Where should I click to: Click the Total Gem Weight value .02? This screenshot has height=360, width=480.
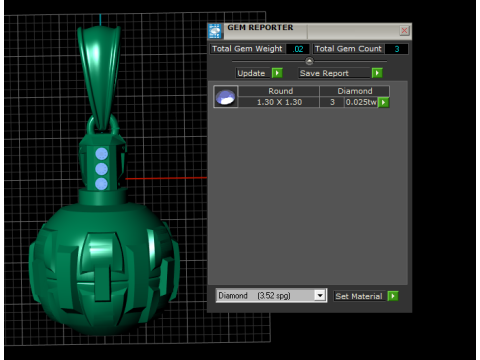(298, 49)
